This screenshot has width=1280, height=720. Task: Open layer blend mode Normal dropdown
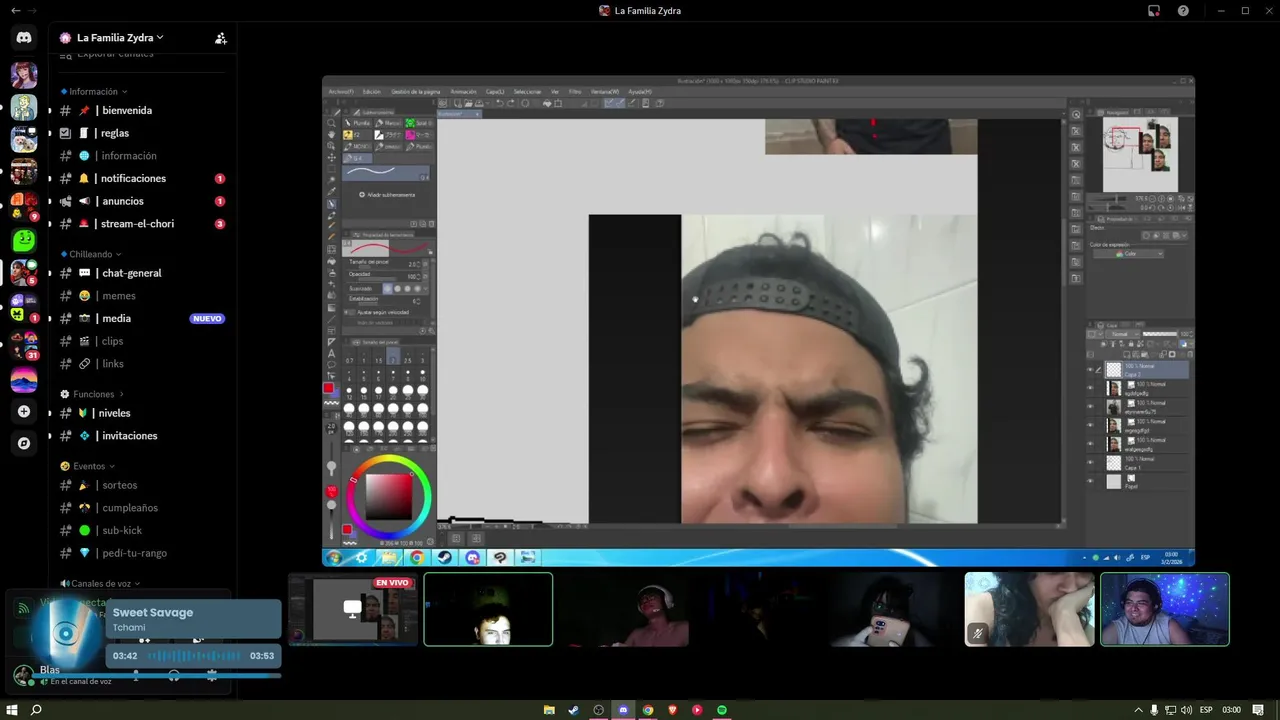click(x=1125, y=334)
